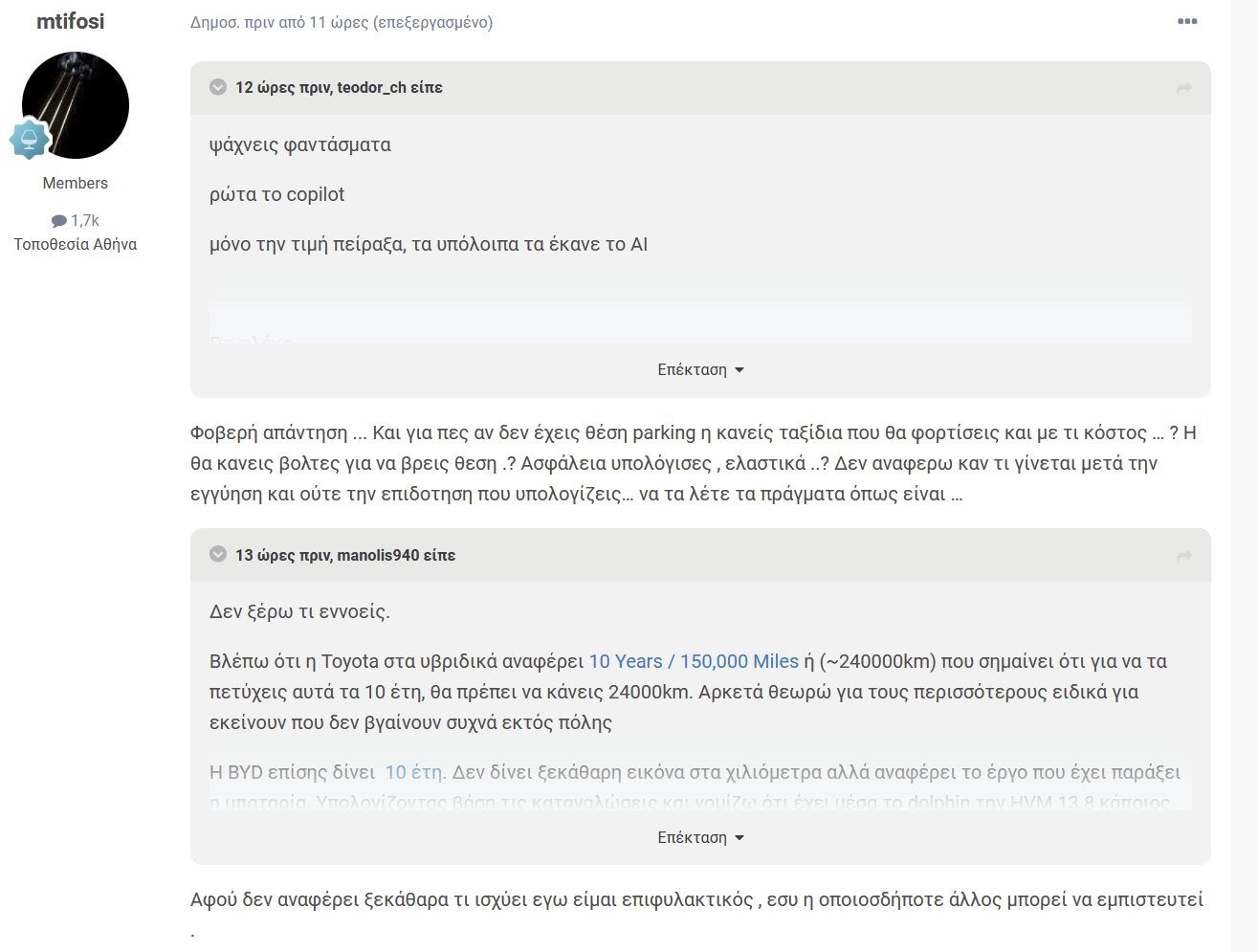Click '13 ώρες πριν, manolis940 είπε' header

(345, 555)
